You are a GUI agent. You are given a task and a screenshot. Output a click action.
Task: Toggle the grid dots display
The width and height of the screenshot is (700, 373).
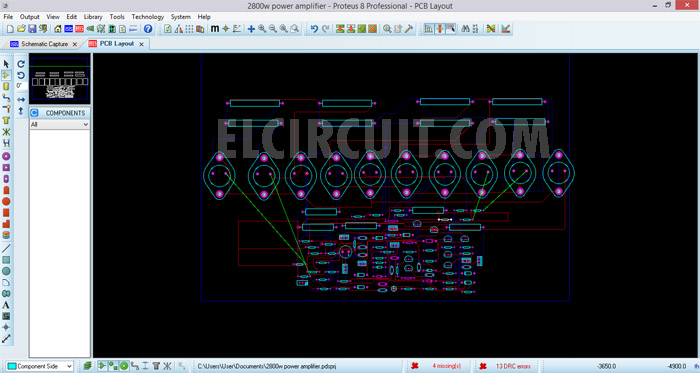coord(189,29)
